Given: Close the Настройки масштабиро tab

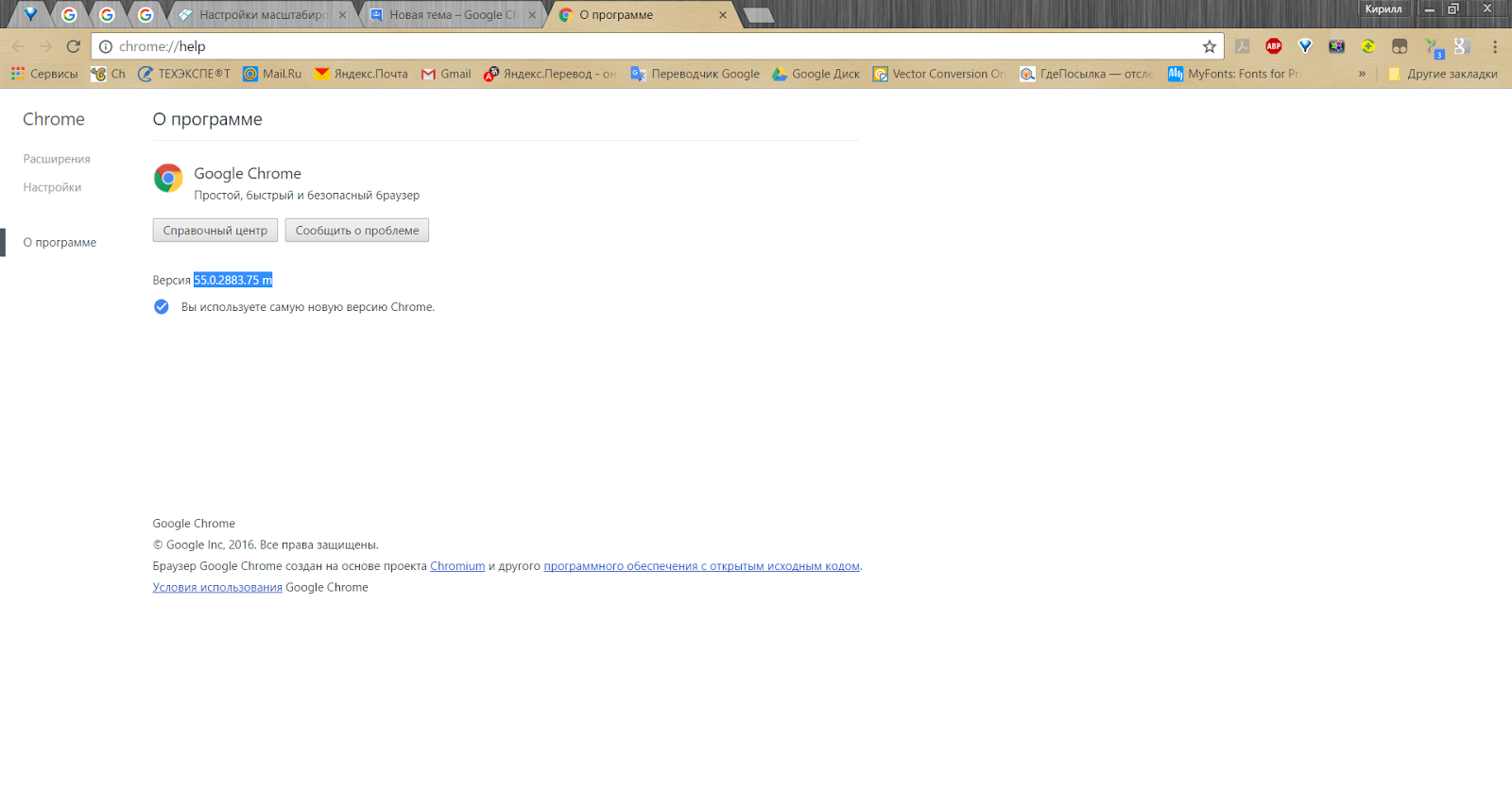Looking at the screenshot, I should point(342,15).
